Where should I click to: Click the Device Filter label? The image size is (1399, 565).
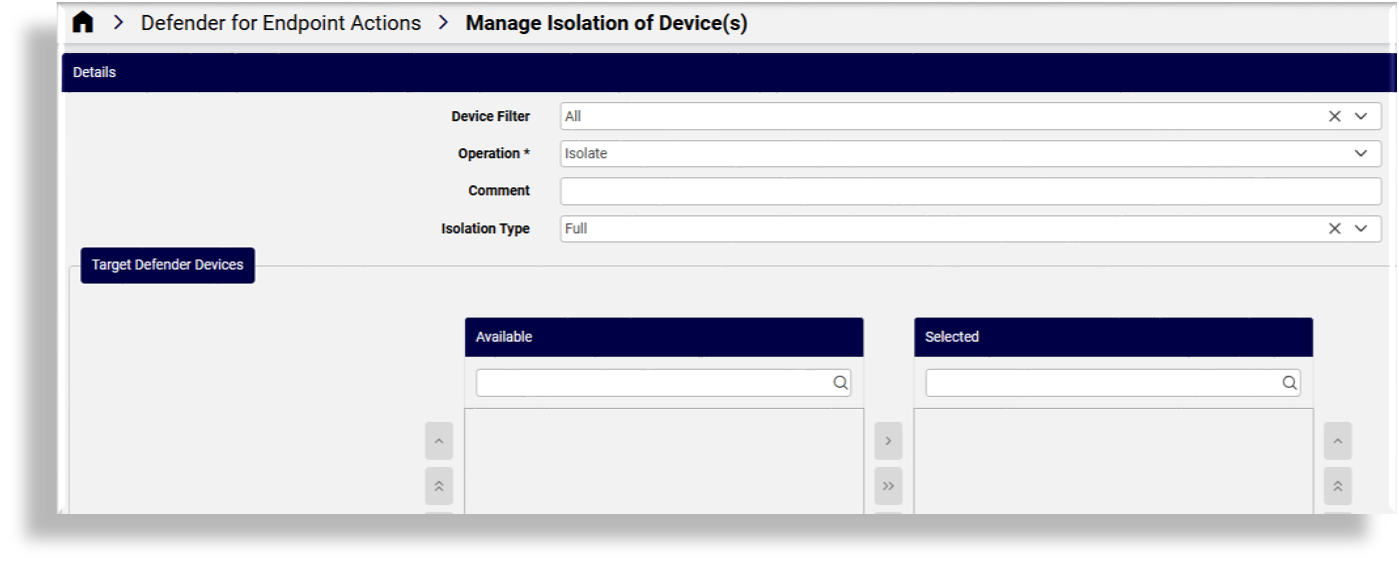[491, 117]
